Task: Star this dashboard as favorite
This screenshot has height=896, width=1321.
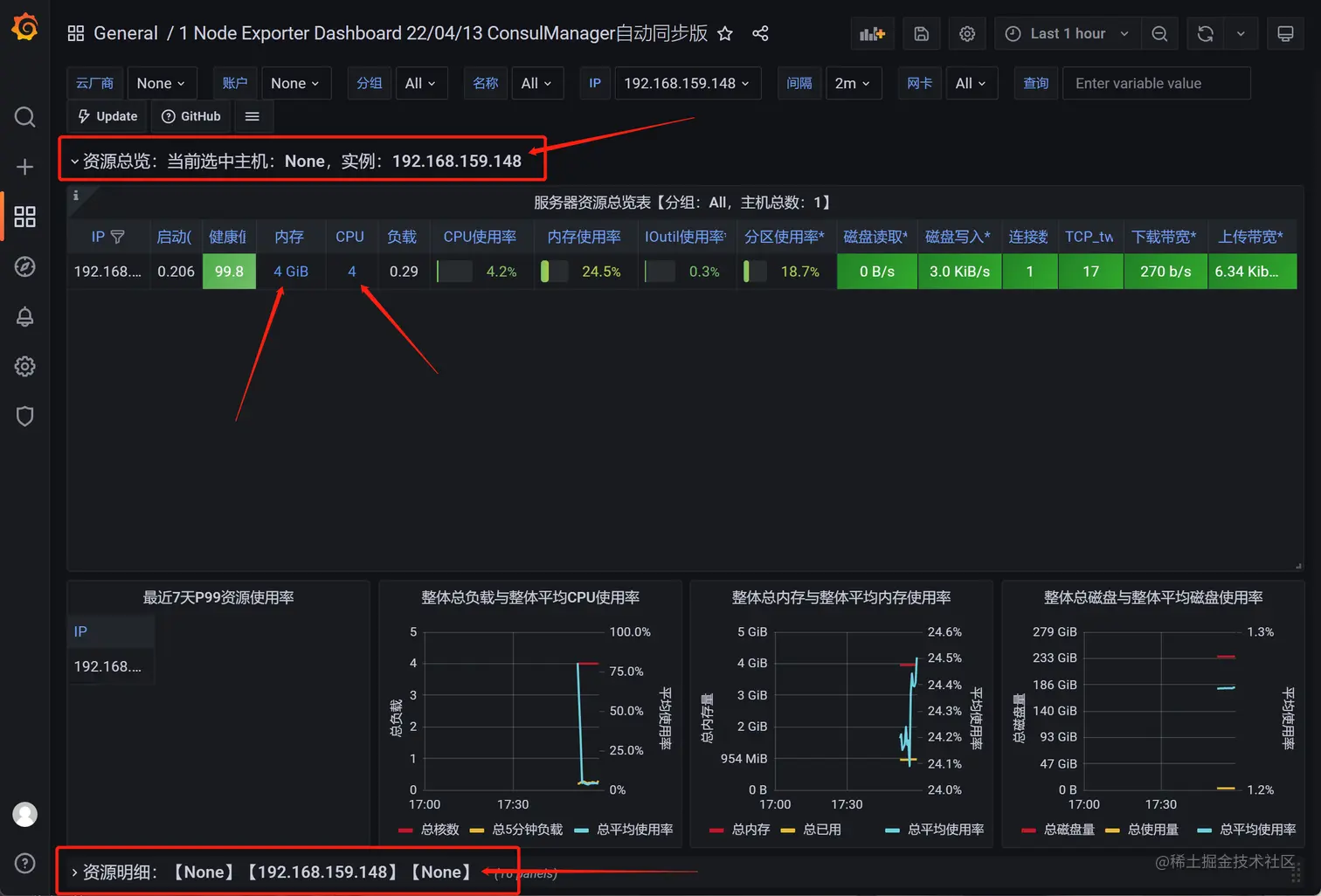Action: tap(725, 33)
